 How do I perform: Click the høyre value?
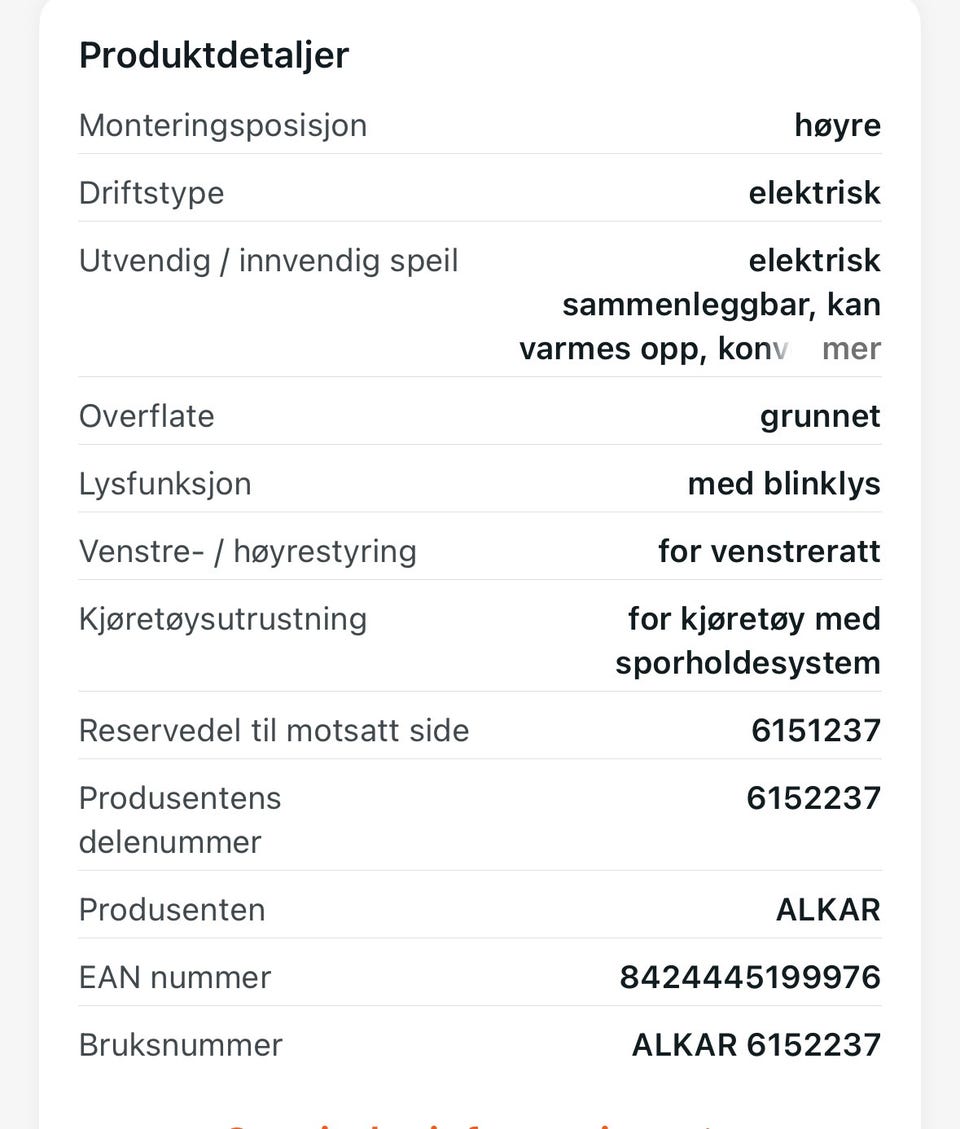pos(838,125)
